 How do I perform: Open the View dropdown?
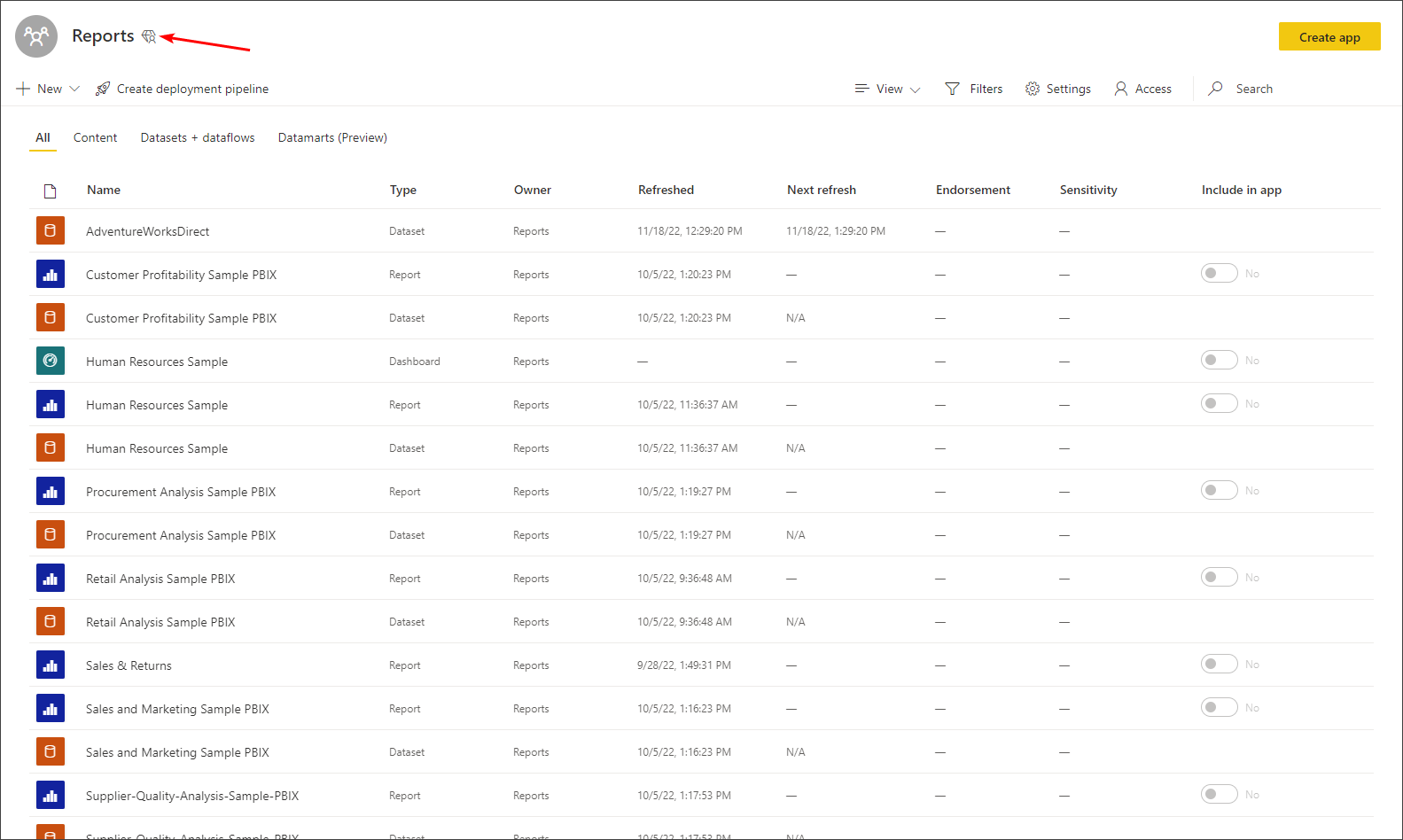pos(888,89)
